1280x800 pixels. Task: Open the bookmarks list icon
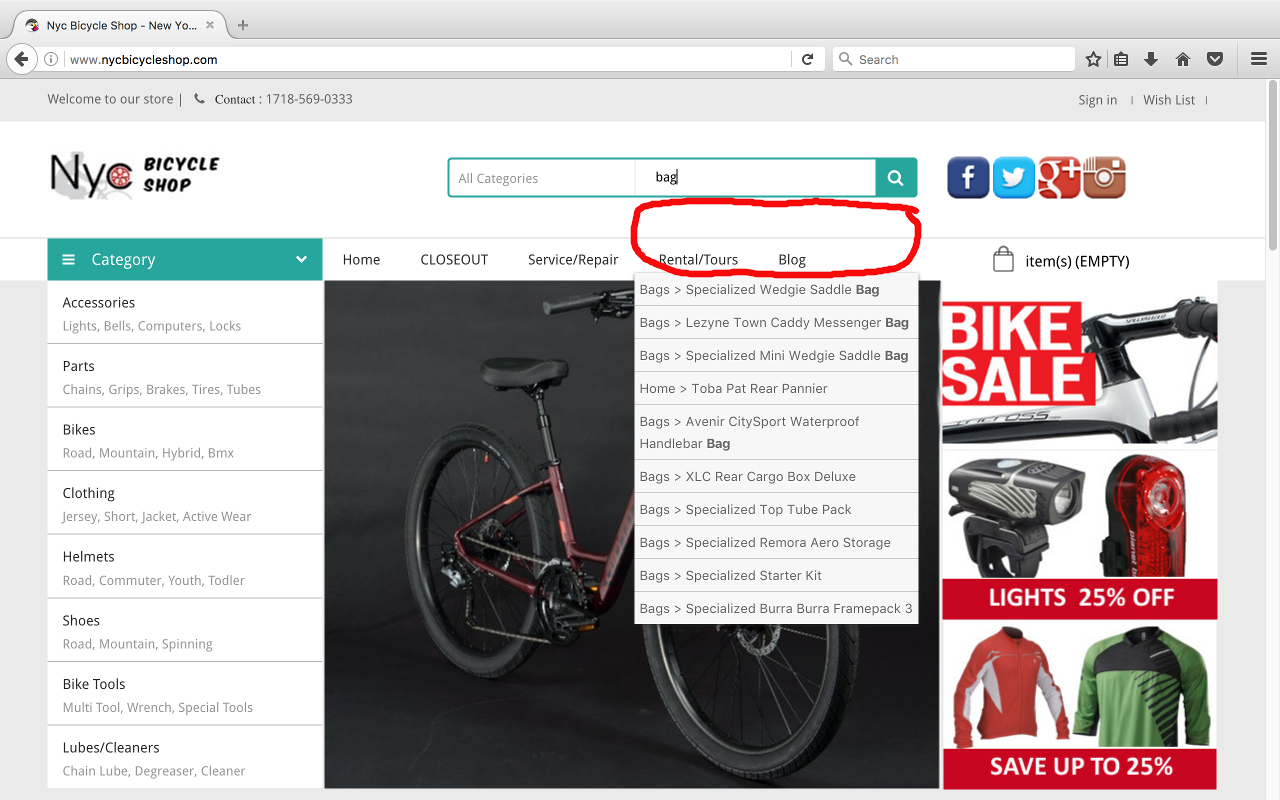coord(1121,60)
